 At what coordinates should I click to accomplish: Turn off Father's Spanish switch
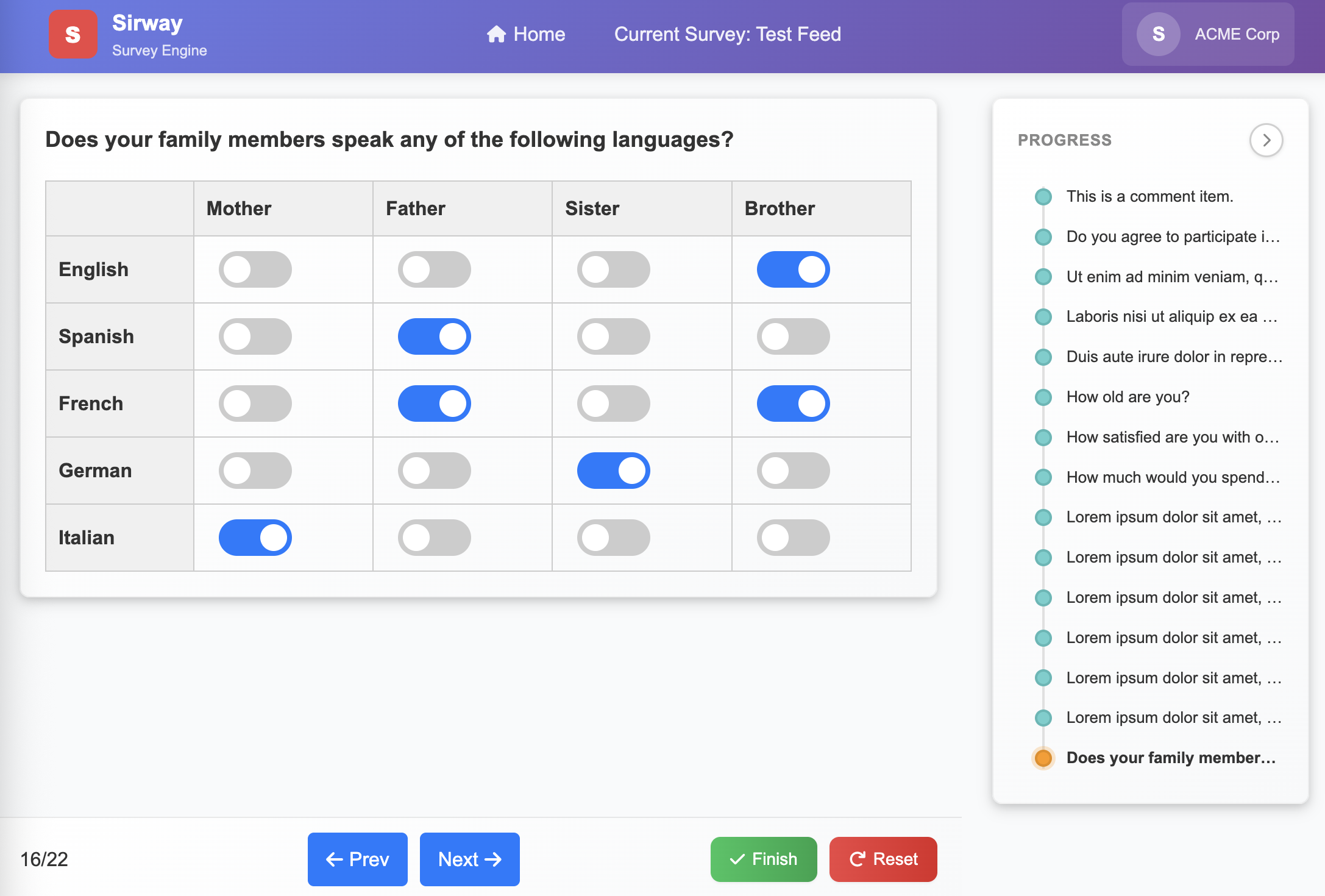(x=433, y=336)
